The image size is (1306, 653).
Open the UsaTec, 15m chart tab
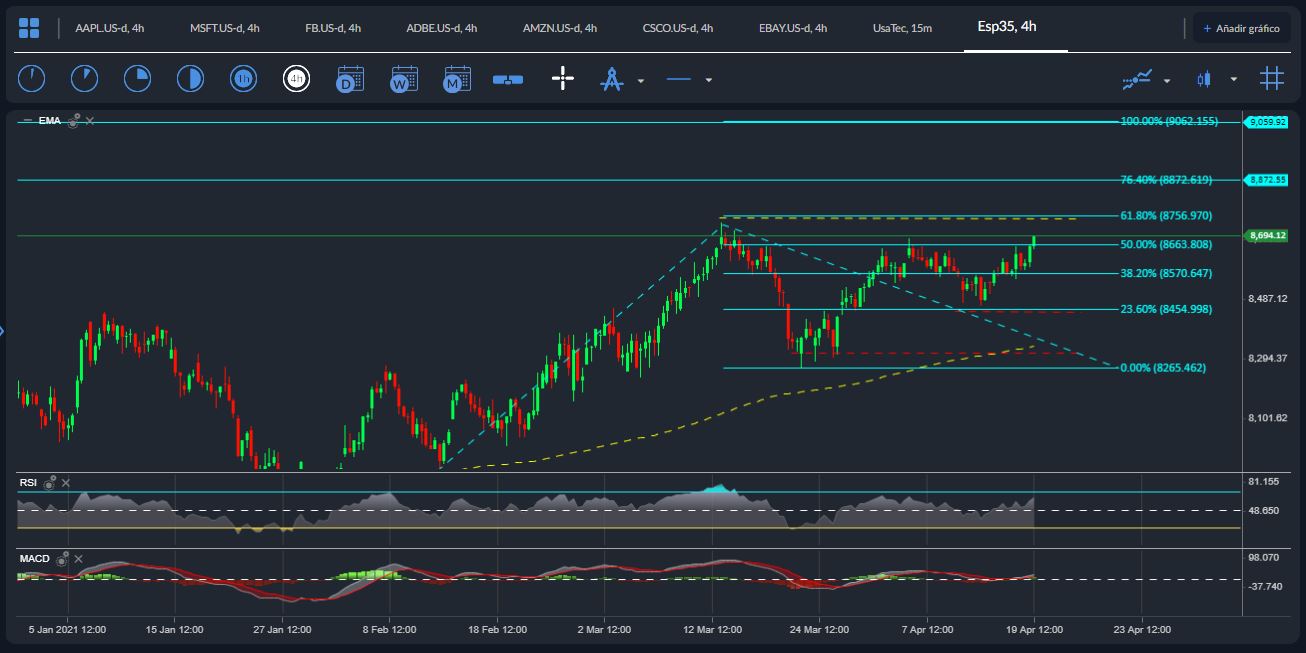coord(901,28)
